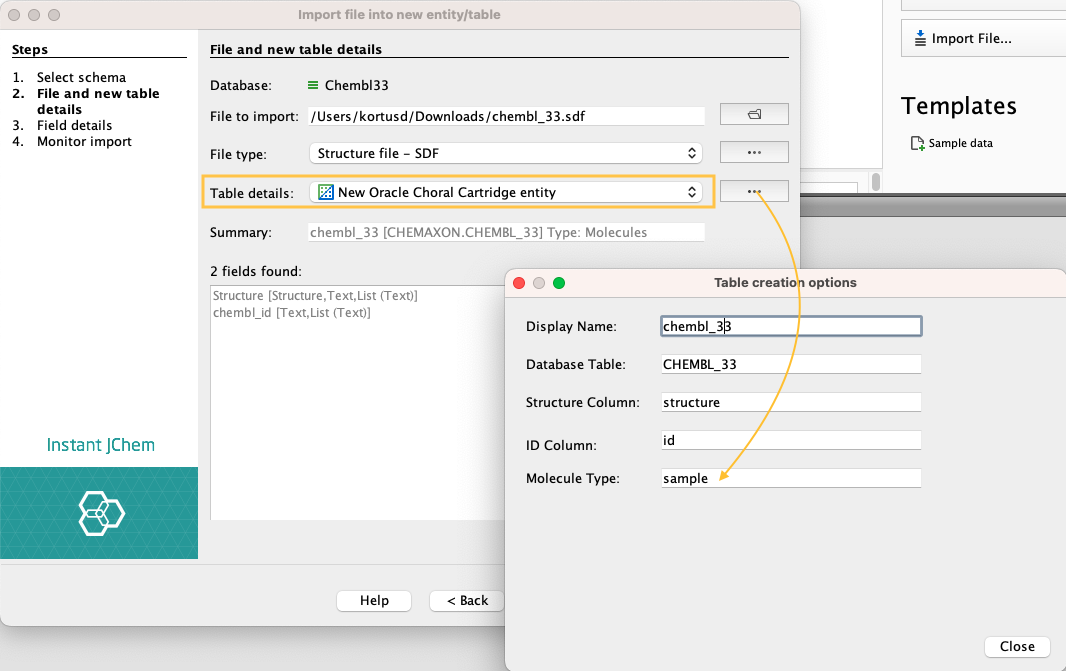
Task: Click the Import File icon in right panel
Action: tap(922, 38)
